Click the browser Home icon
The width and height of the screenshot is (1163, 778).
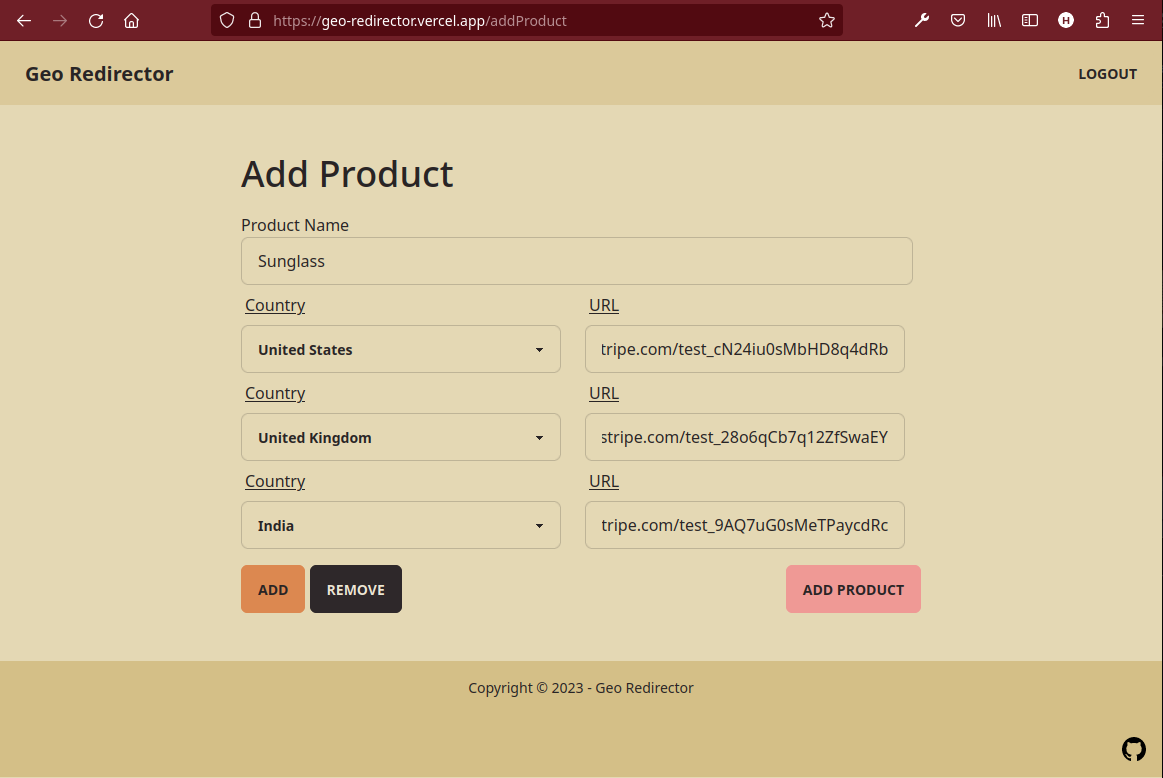(x=131, y=20)
